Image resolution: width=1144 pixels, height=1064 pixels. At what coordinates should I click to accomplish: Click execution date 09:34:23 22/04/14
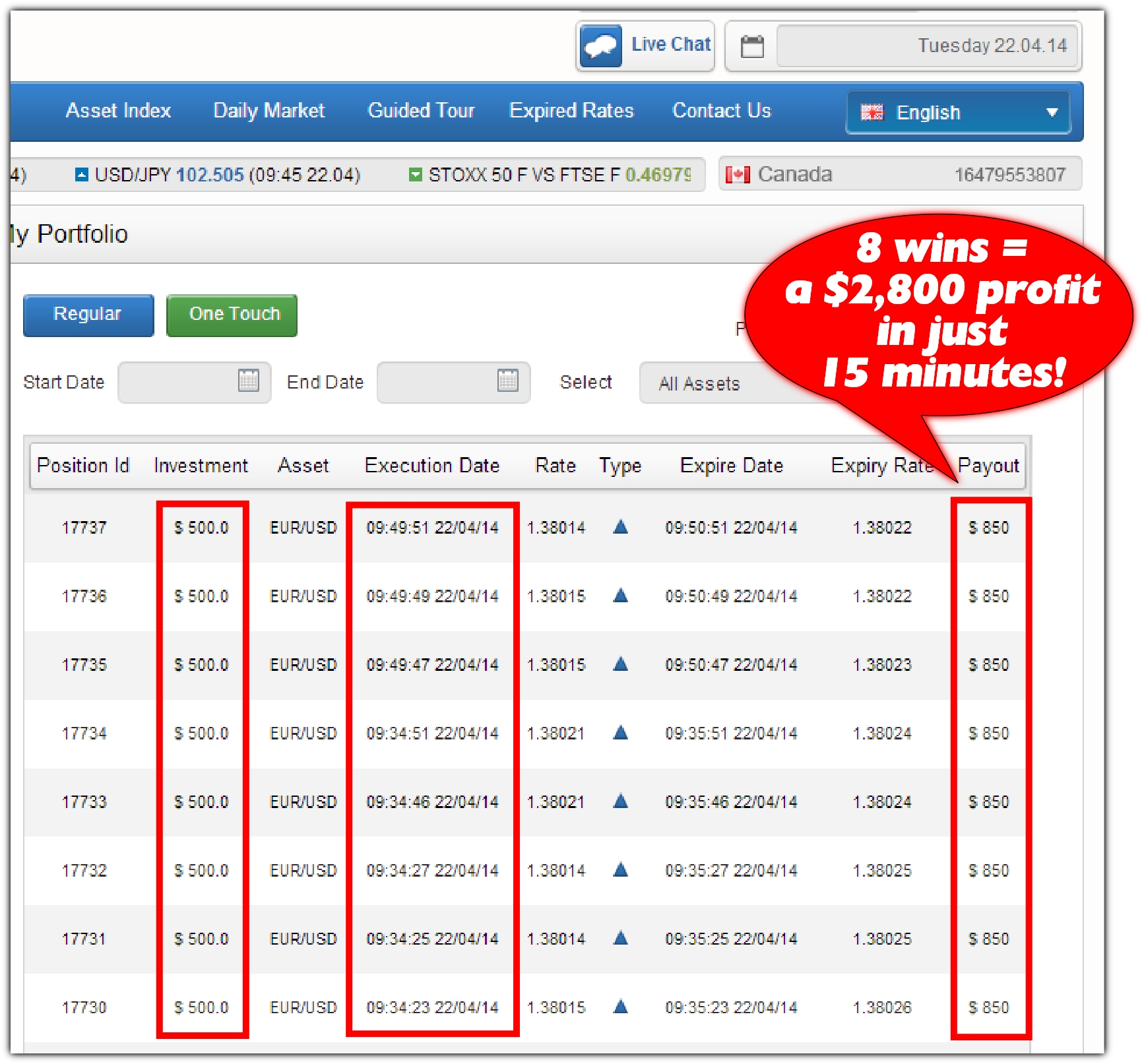[x=432, y=1007]
